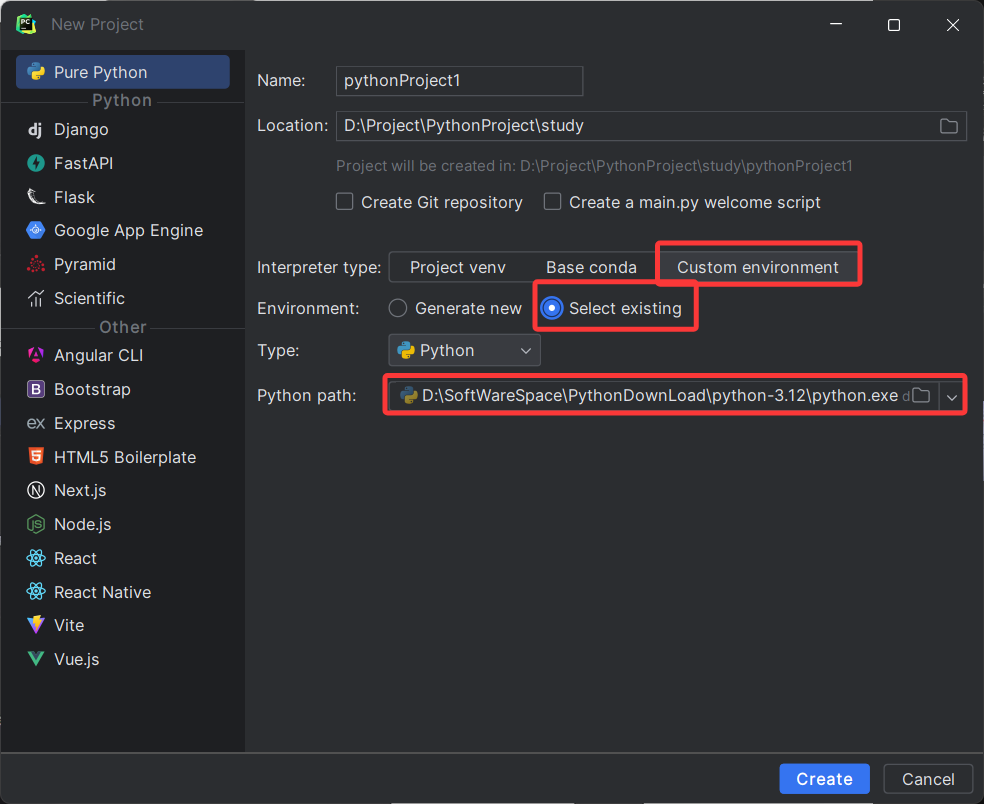This screenshot has height=804, width=984.
Task: Click the React atom icon
Action: click(x=36, y=558)
